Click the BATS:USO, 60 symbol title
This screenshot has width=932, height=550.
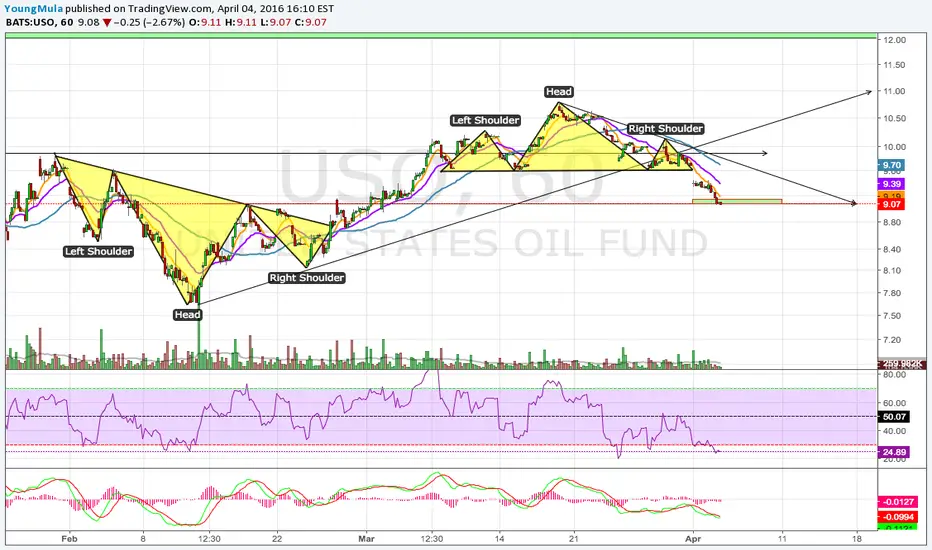coord(40,23)
